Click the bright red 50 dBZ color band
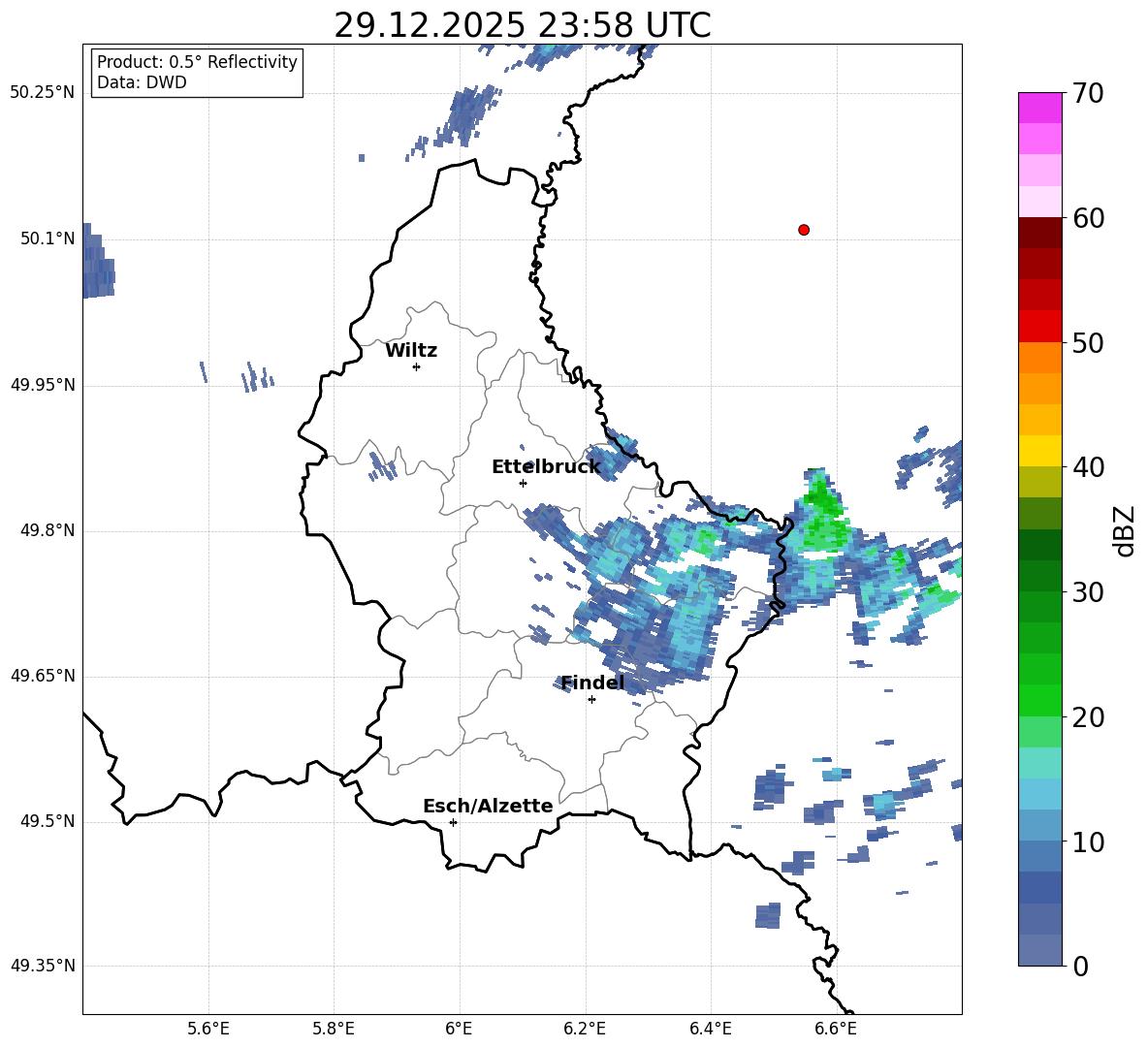 pos(1039,327)
